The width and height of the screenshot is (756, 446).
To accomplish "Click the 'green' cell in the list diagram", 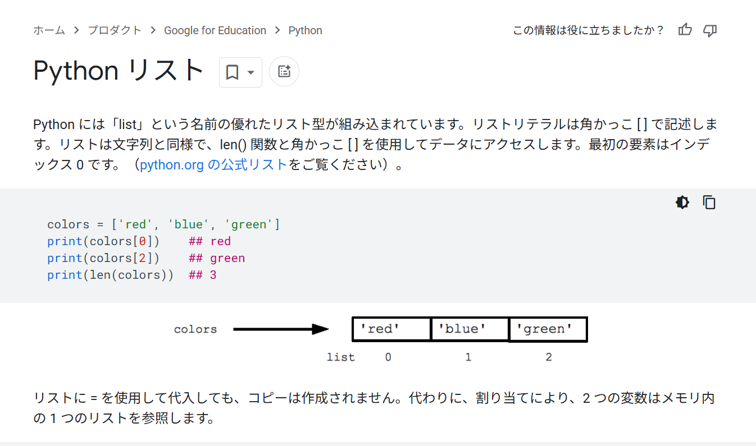I will [x=548, y=329].
